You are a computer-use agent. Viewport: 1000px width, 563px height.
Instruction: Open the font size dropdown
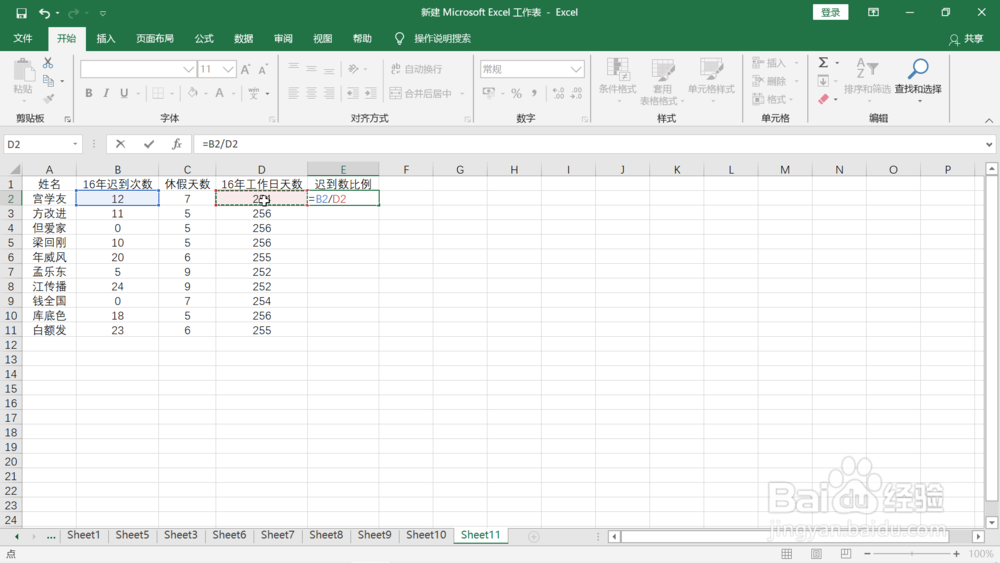228,69
